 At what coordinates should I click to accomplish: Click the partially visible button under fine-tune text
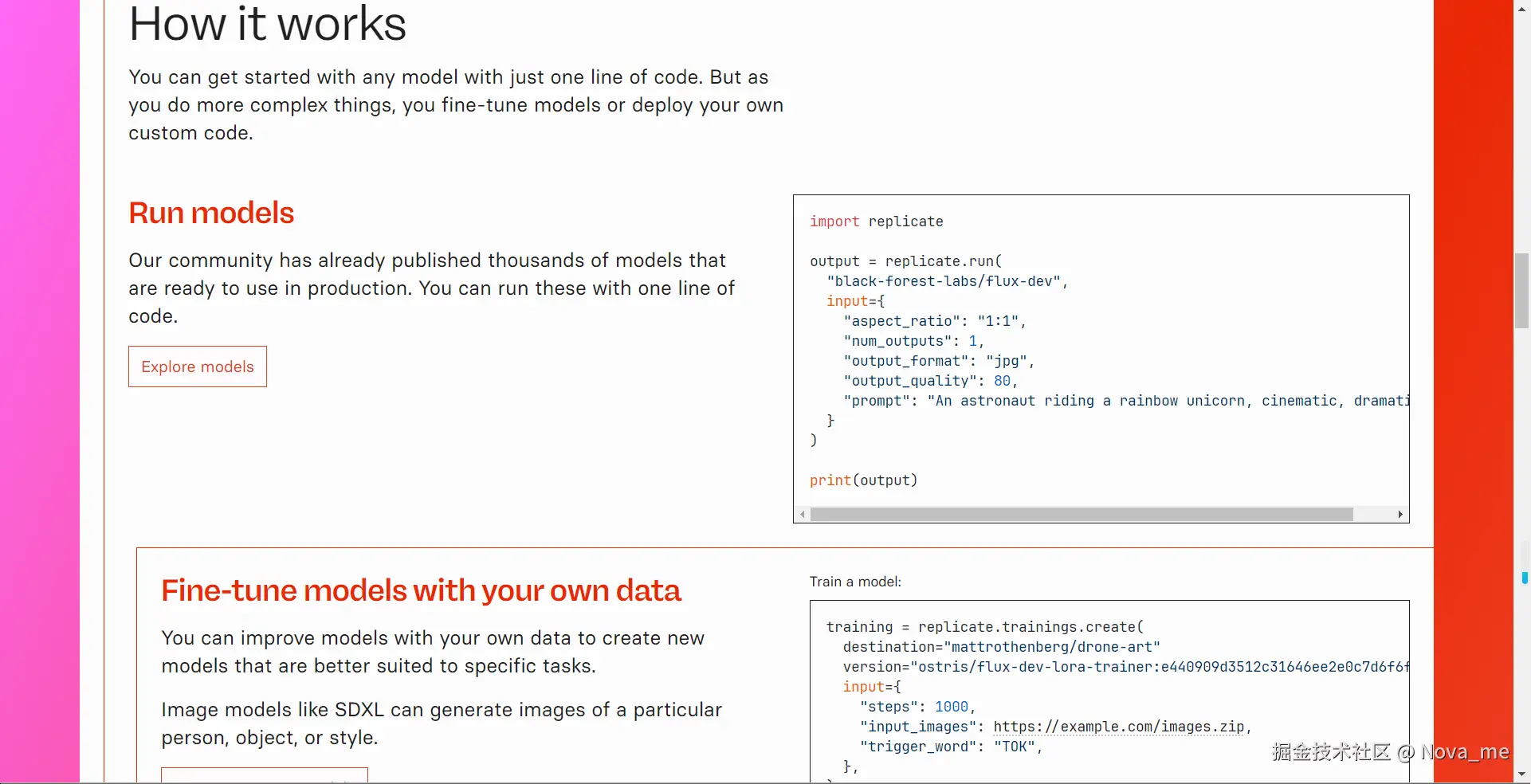[x=264, y=775]
